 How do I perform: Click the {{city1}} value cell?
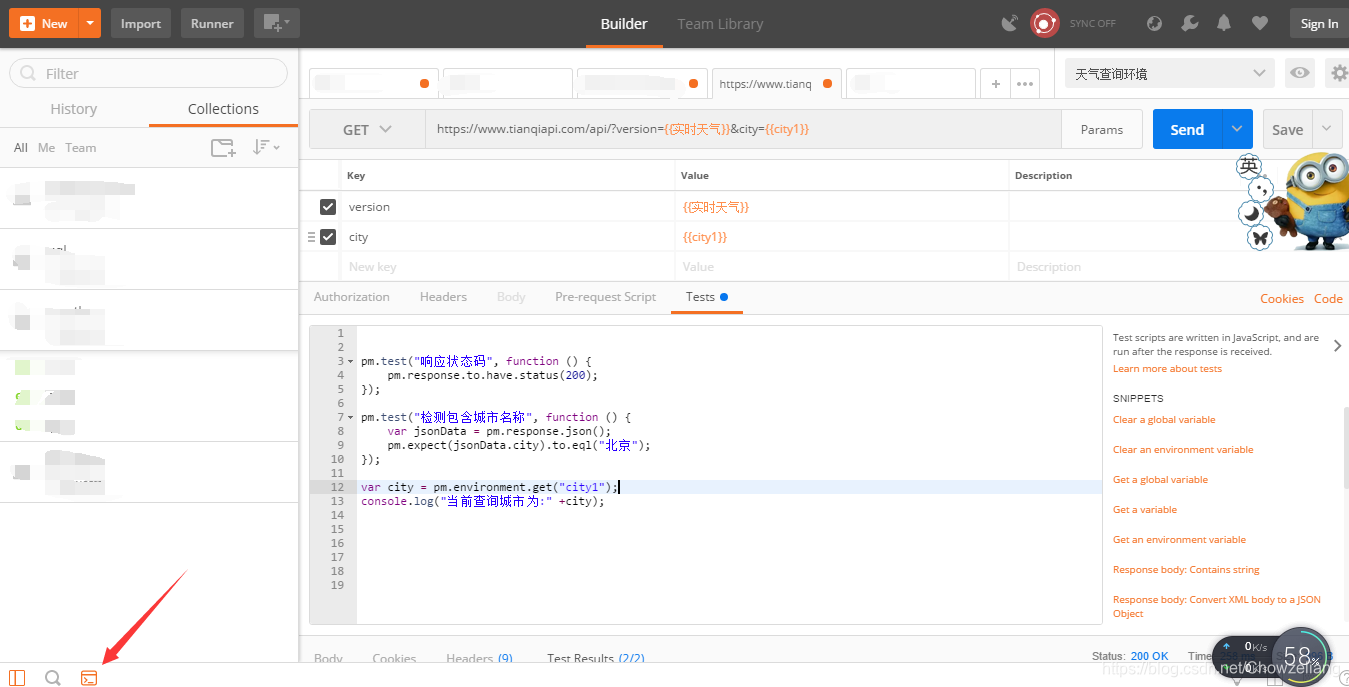pos(841,237)
